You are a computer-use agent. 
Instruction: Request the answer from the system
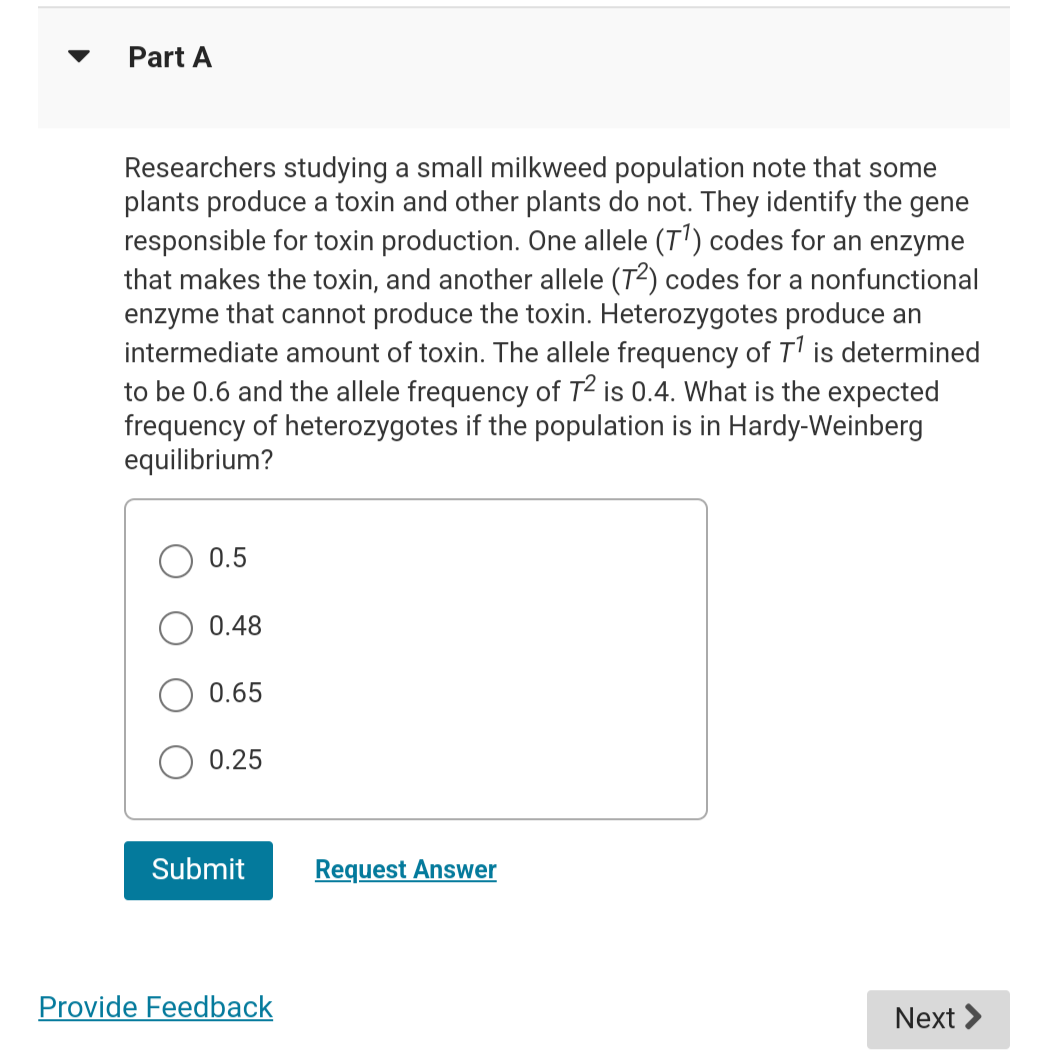tap(405, 869)
